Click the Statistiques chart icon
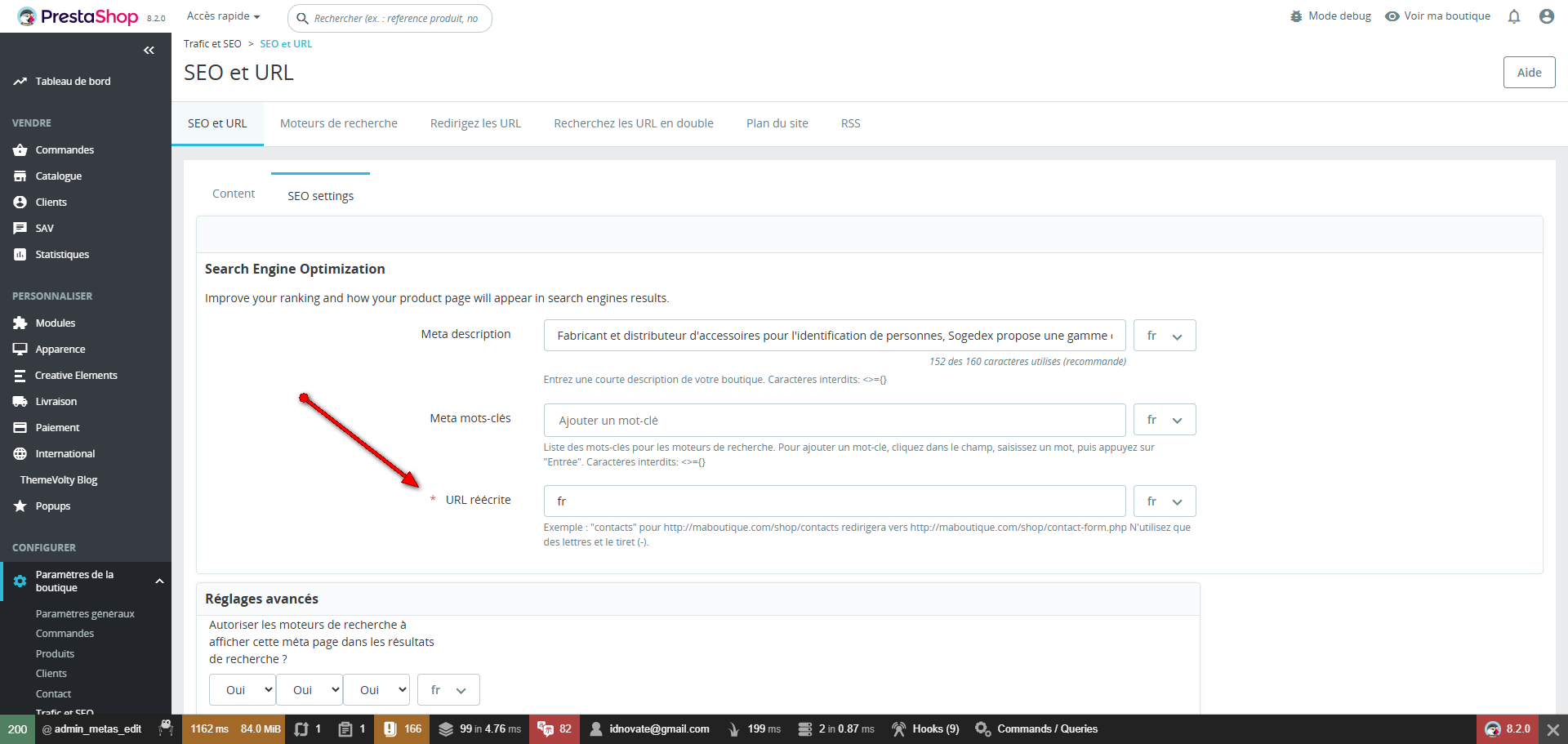Screen dimensions: 1568x744 [x=20, y=255]
